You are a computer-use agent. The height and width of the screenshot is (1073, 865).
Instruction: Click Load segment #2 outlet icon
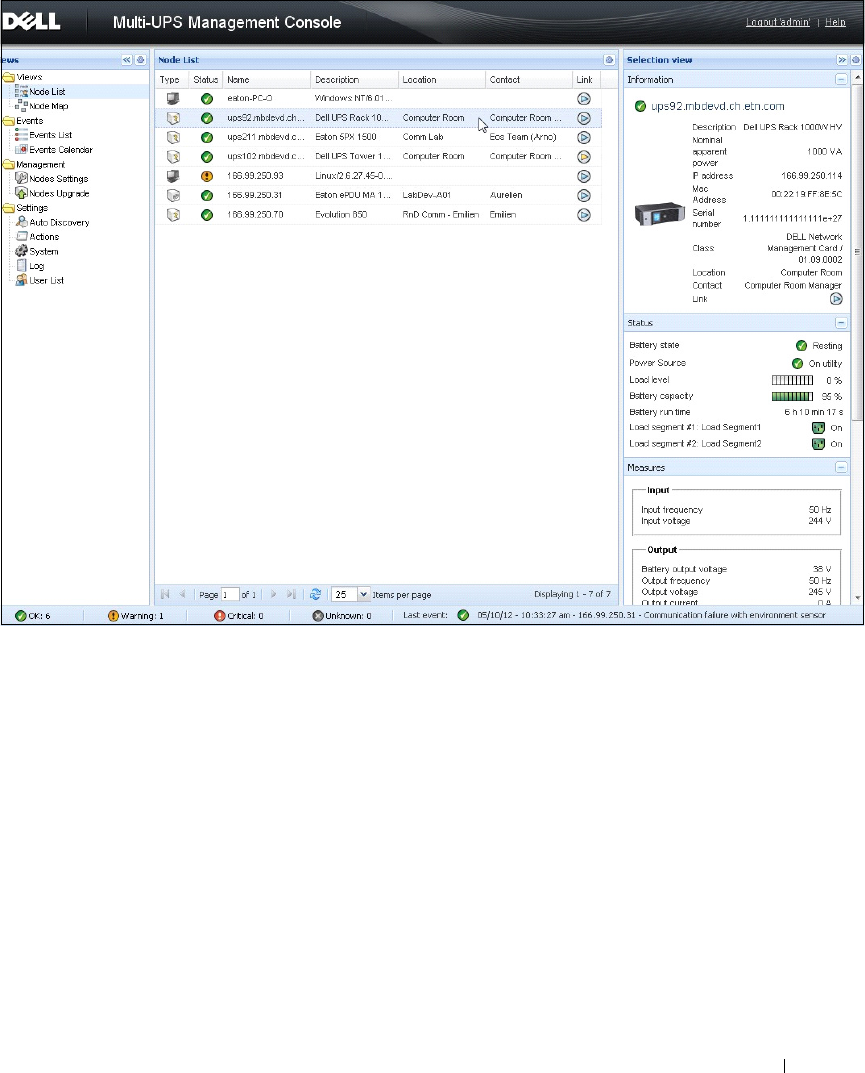pos(818,444)
